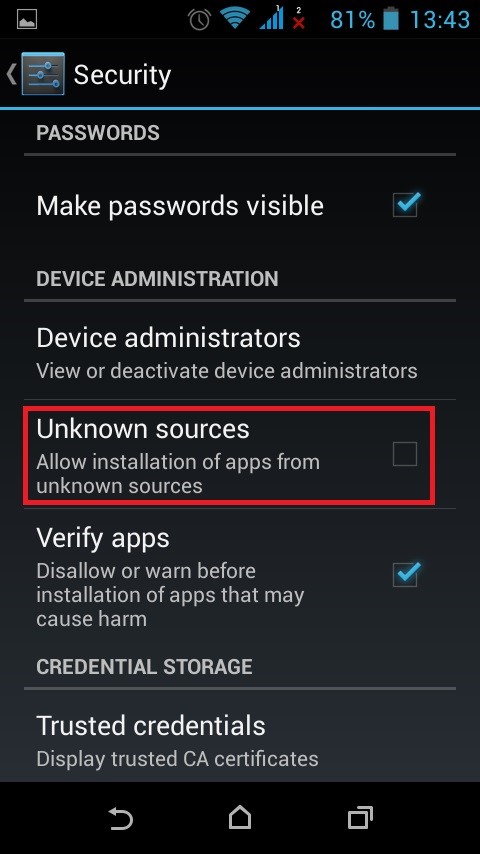Screen dimensions: 480x854
Task: Open Trusted credentials
Action: (x=240, y=739)
